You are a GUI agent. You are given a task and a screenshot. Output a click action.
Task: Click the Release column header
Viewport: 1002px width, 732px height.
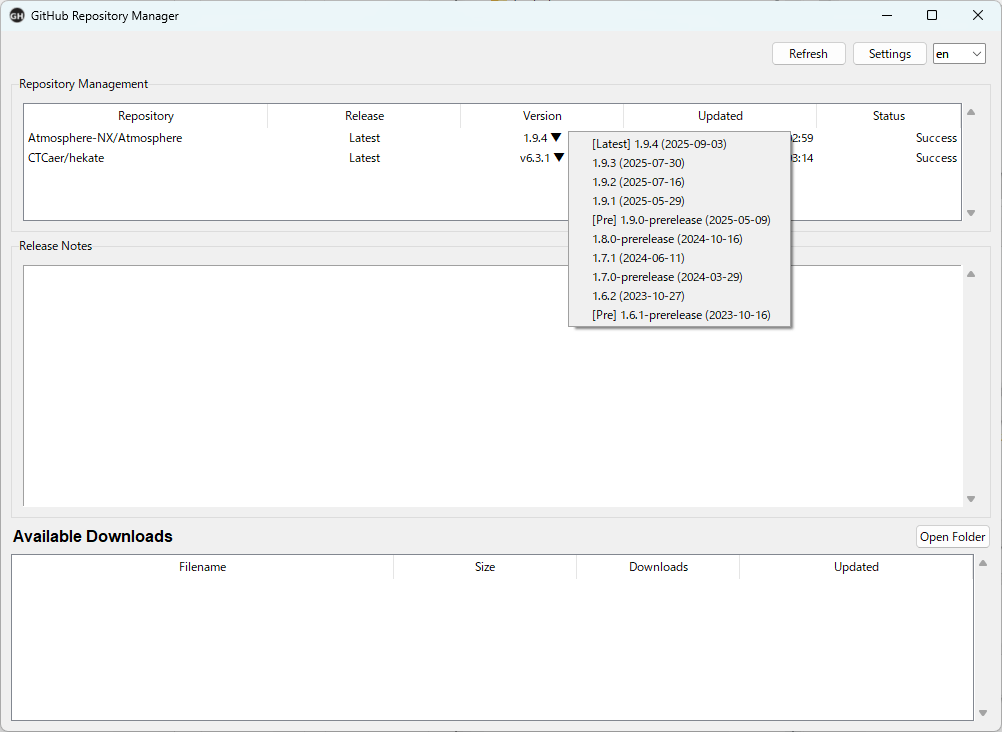(x=364, y=116)
